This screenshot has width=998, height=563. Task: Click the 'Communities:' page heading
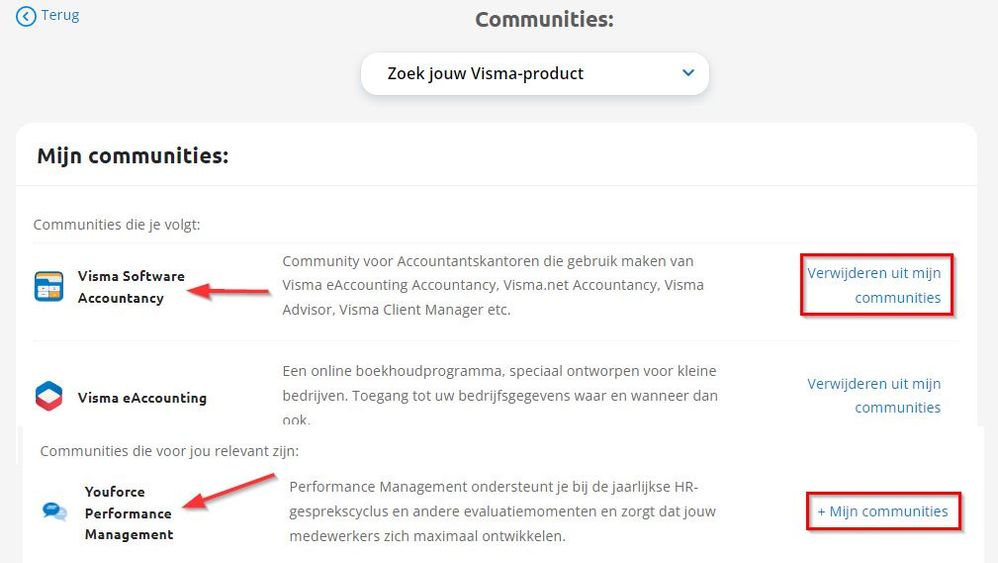[x=544, y=20]
